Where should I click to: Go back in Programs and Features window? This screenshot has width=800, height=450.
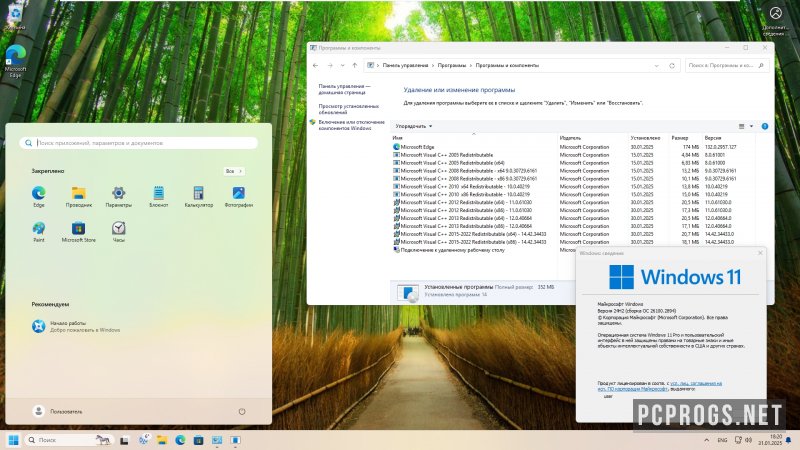315,65
